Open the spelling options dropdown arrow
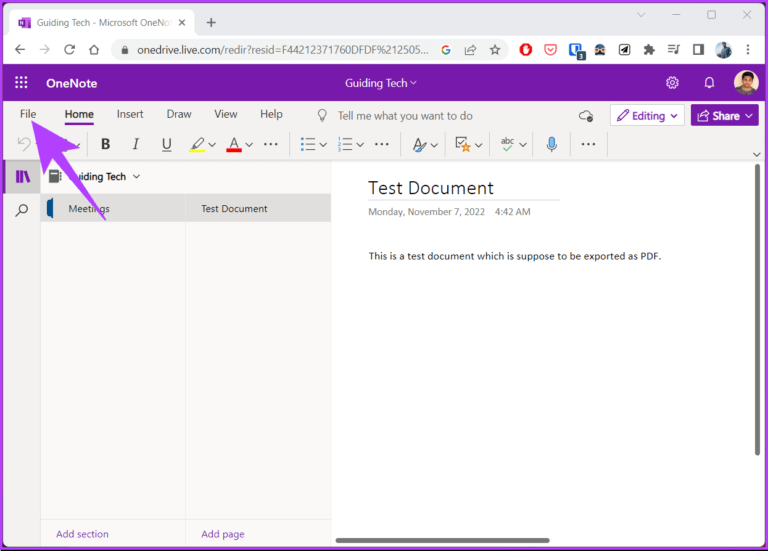Viewport: 768px width, 551px height. 523,145
